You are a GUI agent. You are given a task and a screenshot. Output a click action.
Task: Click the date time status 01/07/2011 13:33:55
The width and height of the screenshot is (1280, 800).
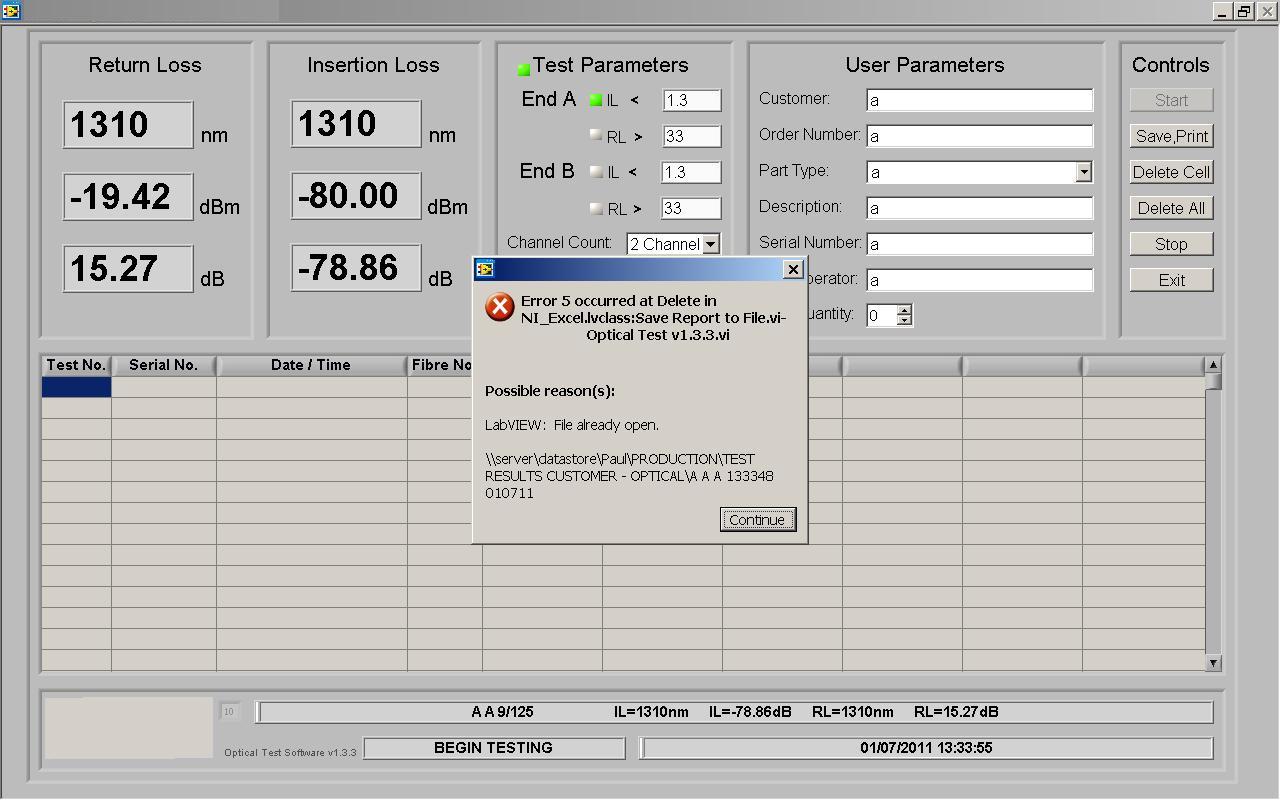point(926,748)
